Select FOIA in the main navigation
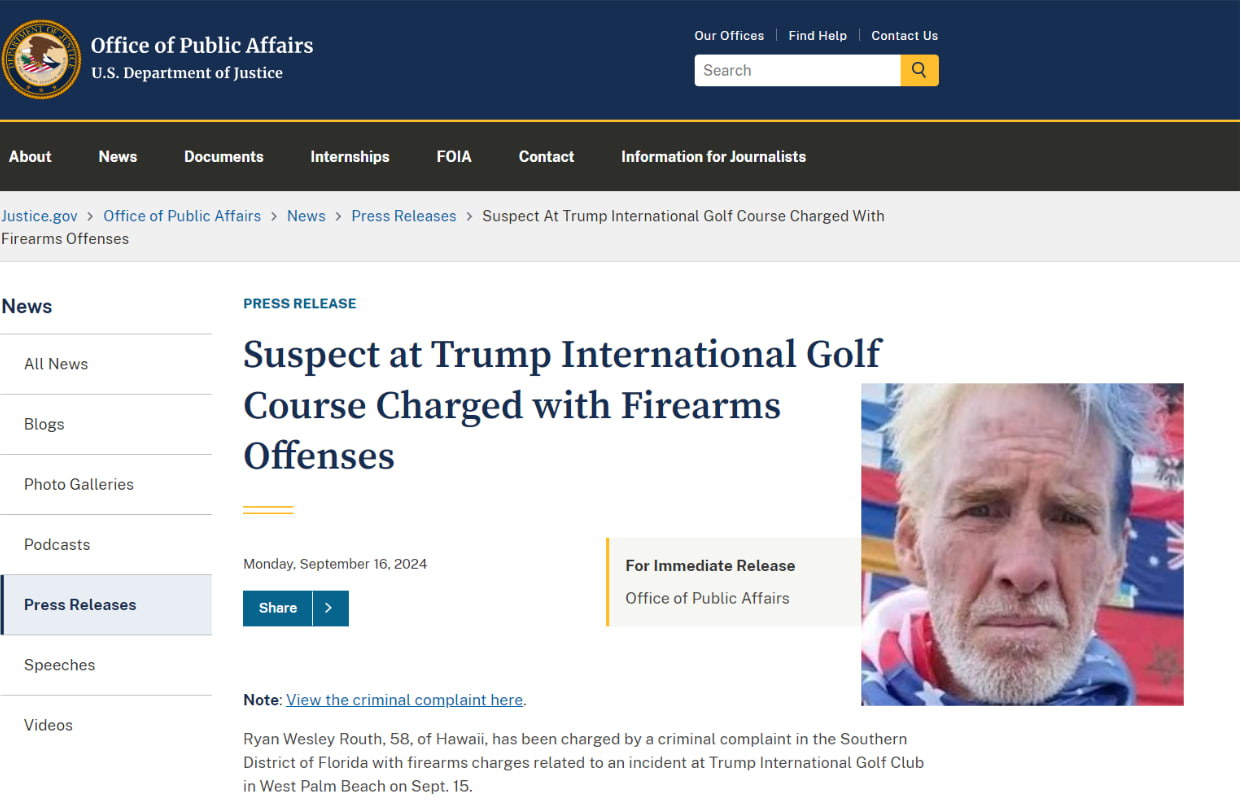The width and height of the screenshot is (1241, 800). (454, 156)
